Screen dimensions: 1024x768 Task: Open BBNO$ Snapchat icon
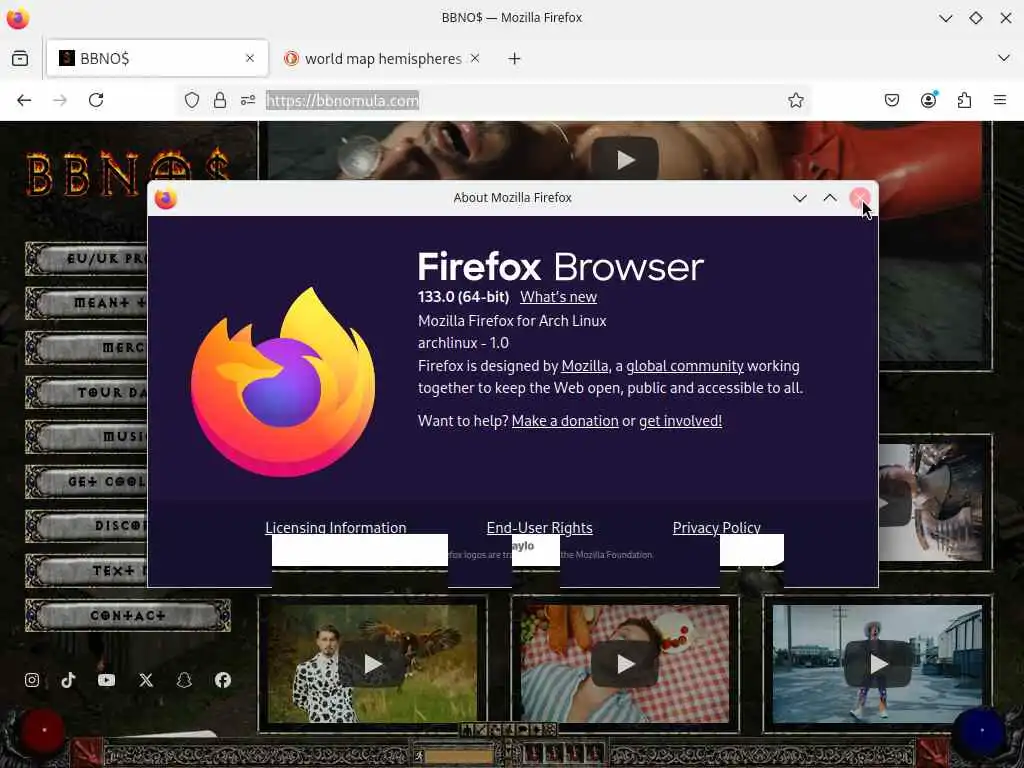point(184,680)
